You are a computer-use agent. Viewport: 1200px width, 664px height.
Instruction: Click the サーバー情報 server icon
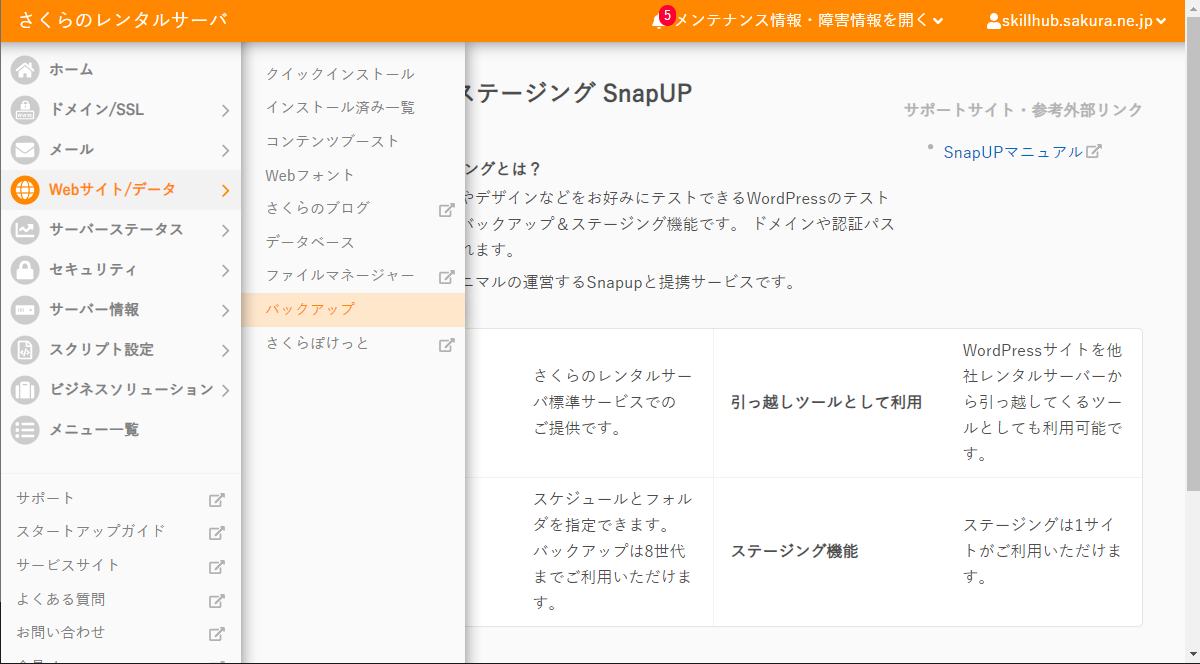[25, 310]
